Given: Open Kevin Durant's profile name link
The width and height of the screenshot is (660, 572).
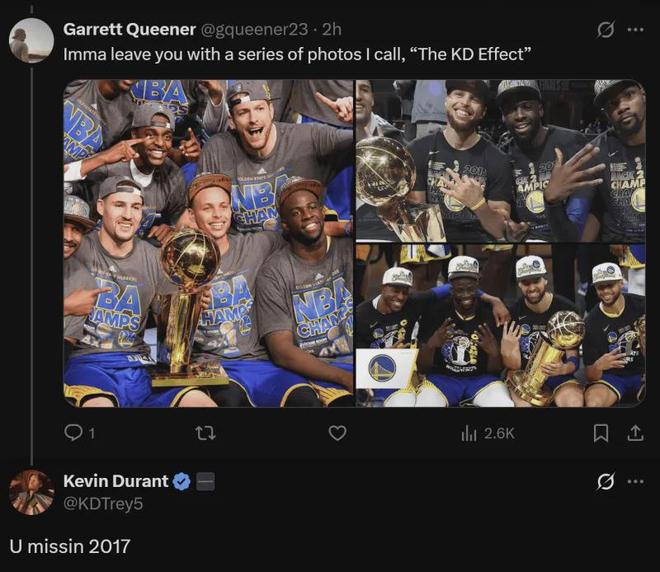Looking at the screenshot, I should (116, 481).
